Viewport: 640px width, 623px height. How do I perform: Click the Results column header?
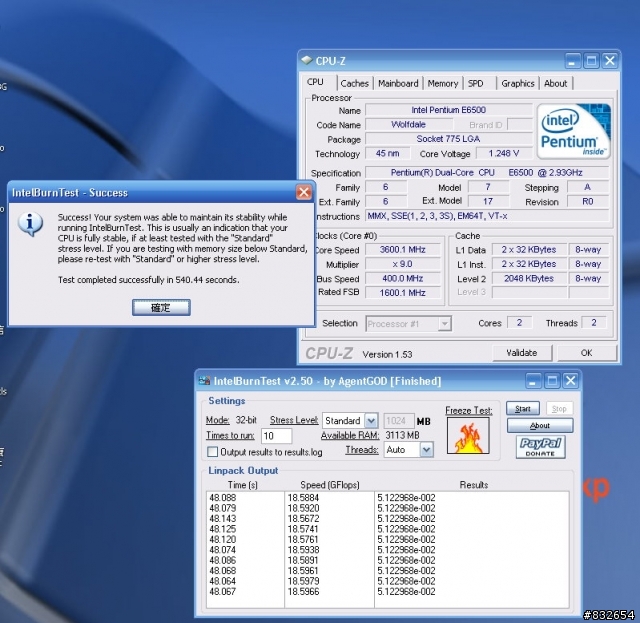point(473,485)
